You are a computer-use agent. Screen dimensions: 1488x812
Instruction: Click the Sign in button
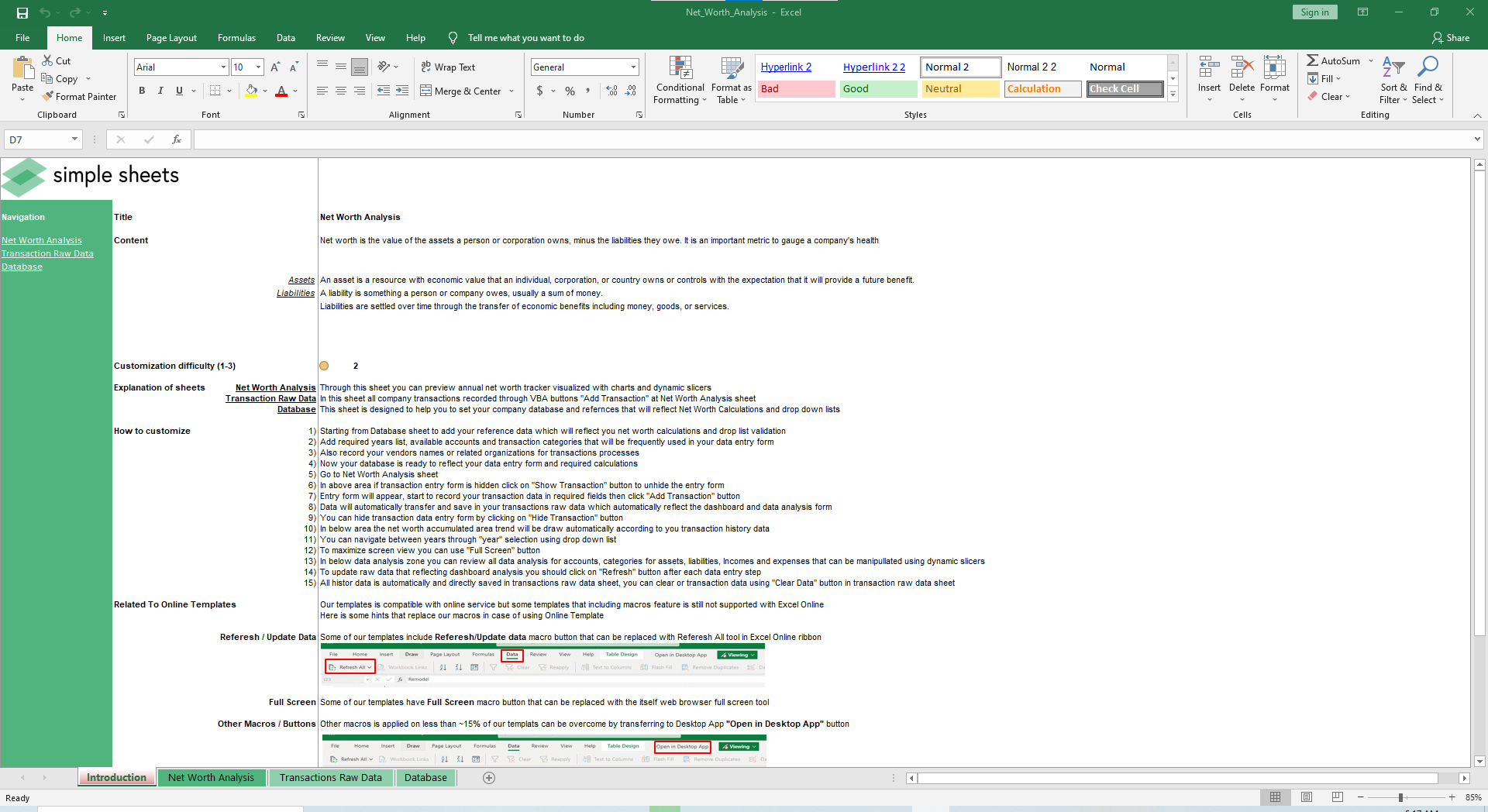(1314, 12)
